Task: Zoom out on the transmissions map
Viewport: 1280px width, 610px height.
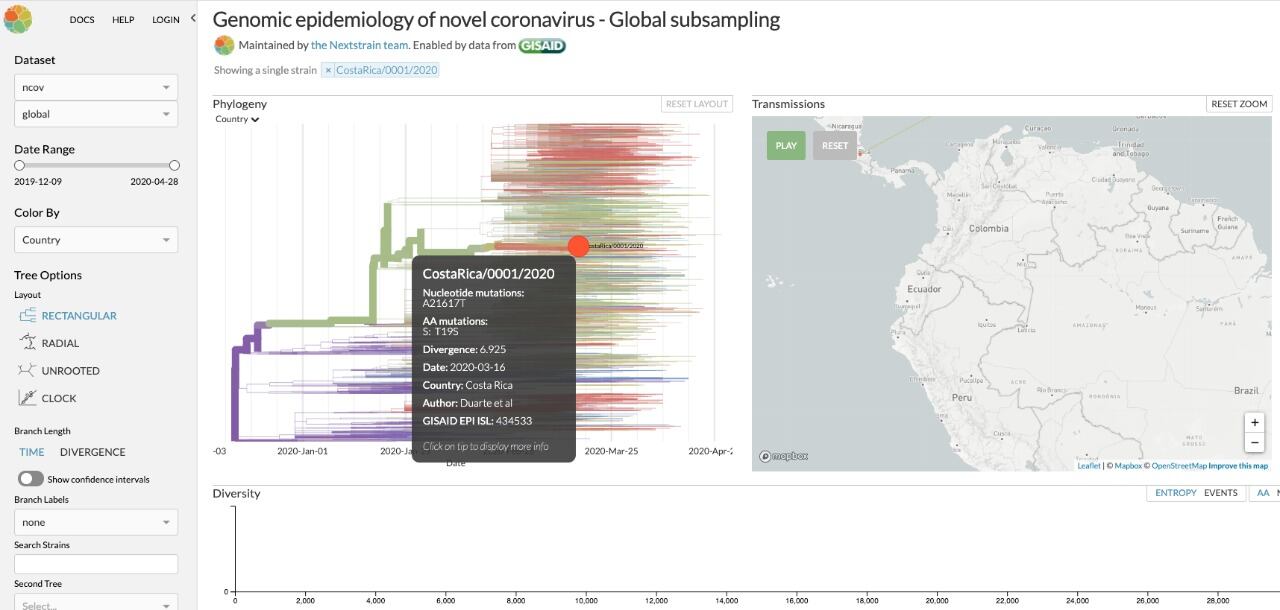Action: click(1254, 442)
